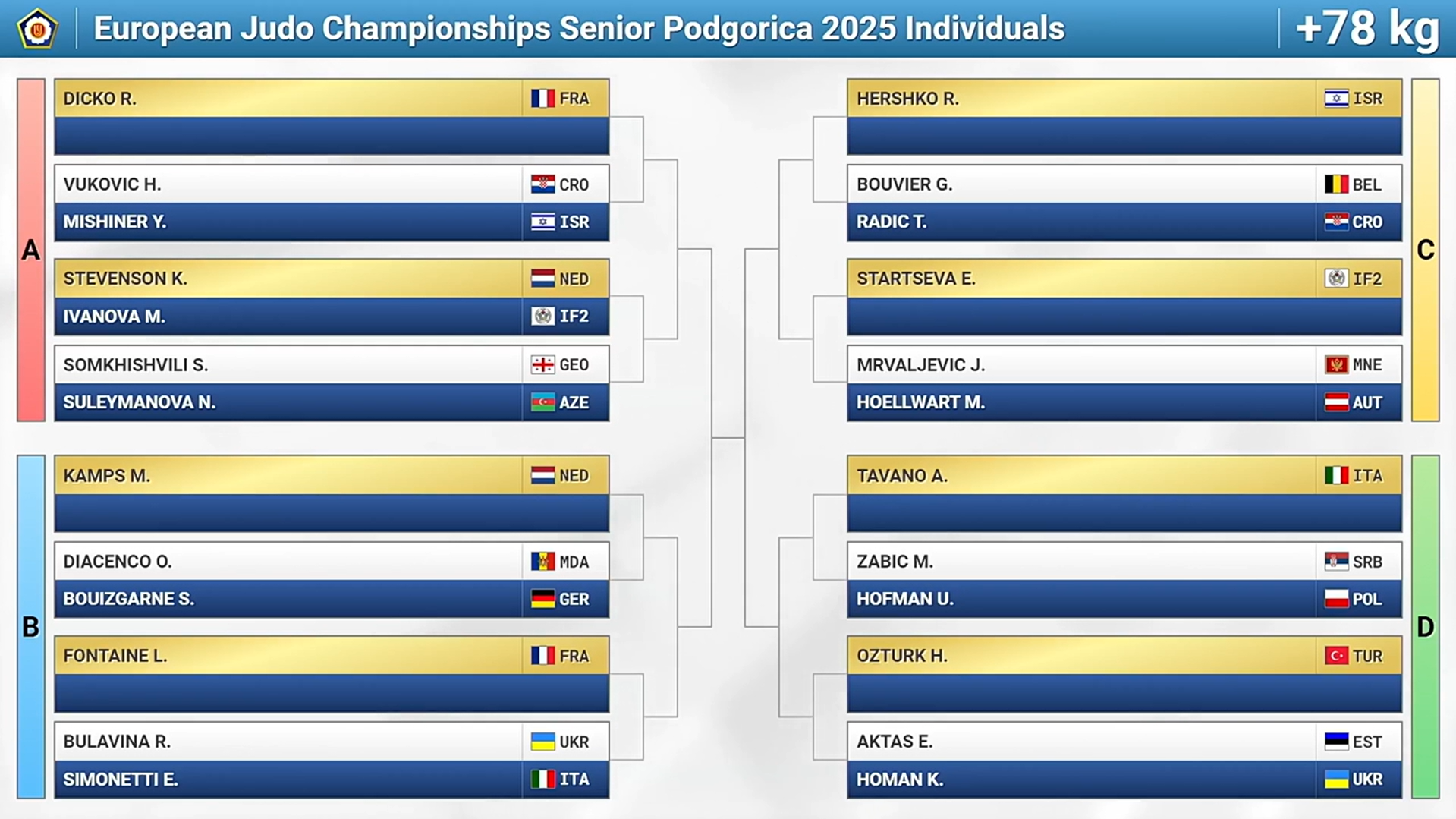Click the Turkey flag for OZTURK H.

coord(1336,656)
